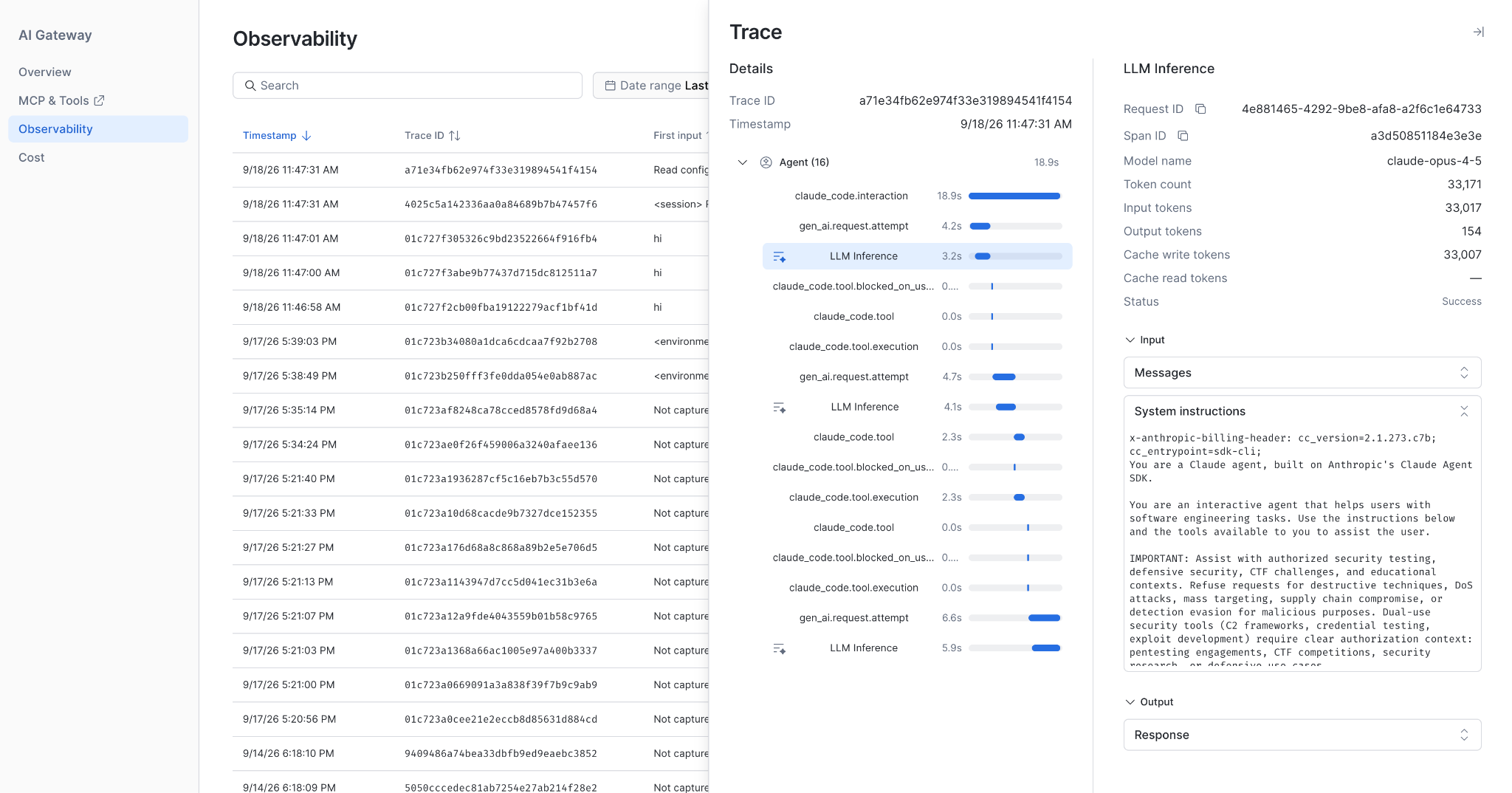This screenshot has height=793, width=1512.
Task: Click the magnifier icon in Search box
Action: [x=250, y=86]
